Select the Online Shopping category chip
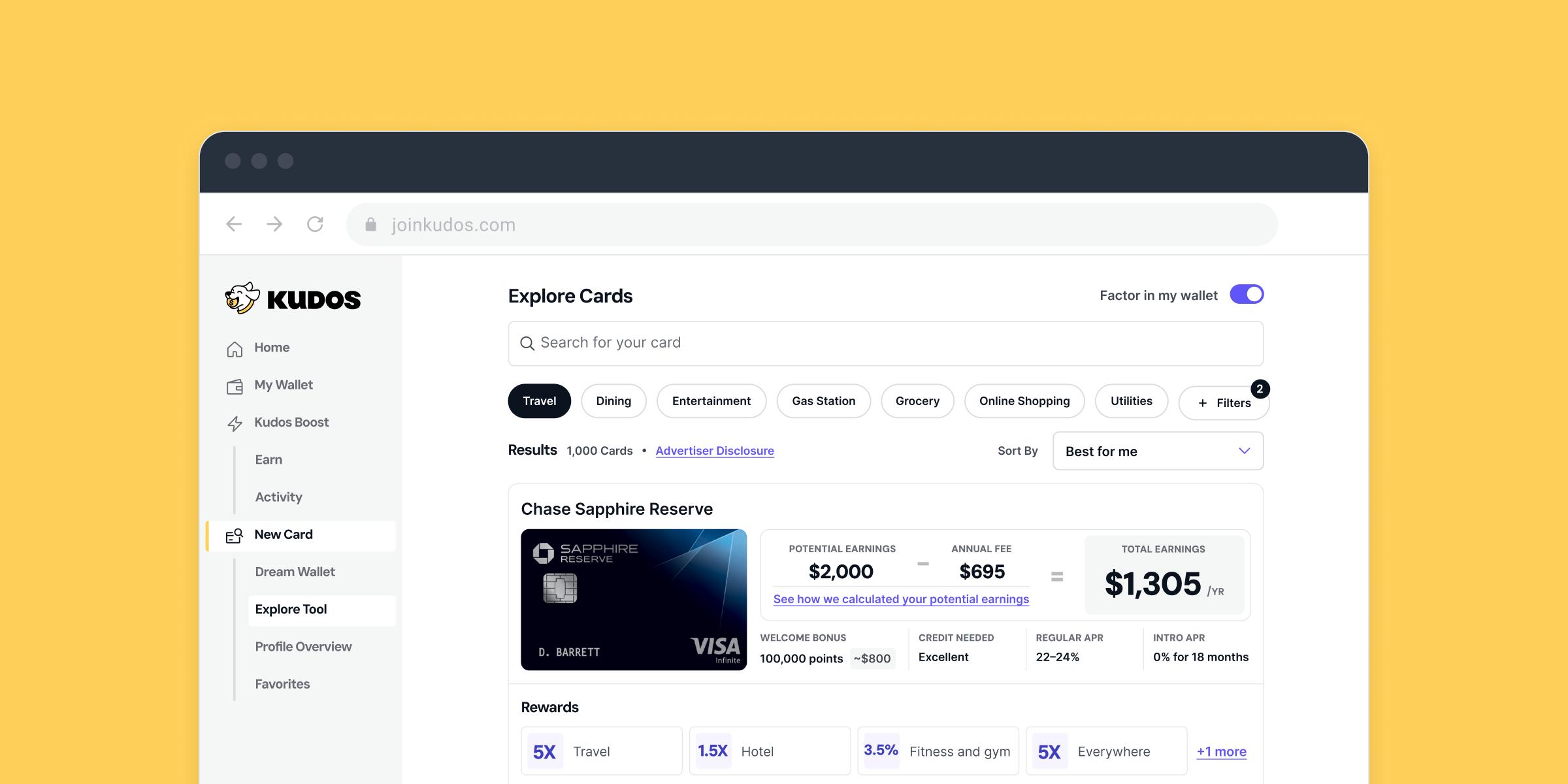The height and width of the screenshot is (784, 1568). (x=1024, y=401)
